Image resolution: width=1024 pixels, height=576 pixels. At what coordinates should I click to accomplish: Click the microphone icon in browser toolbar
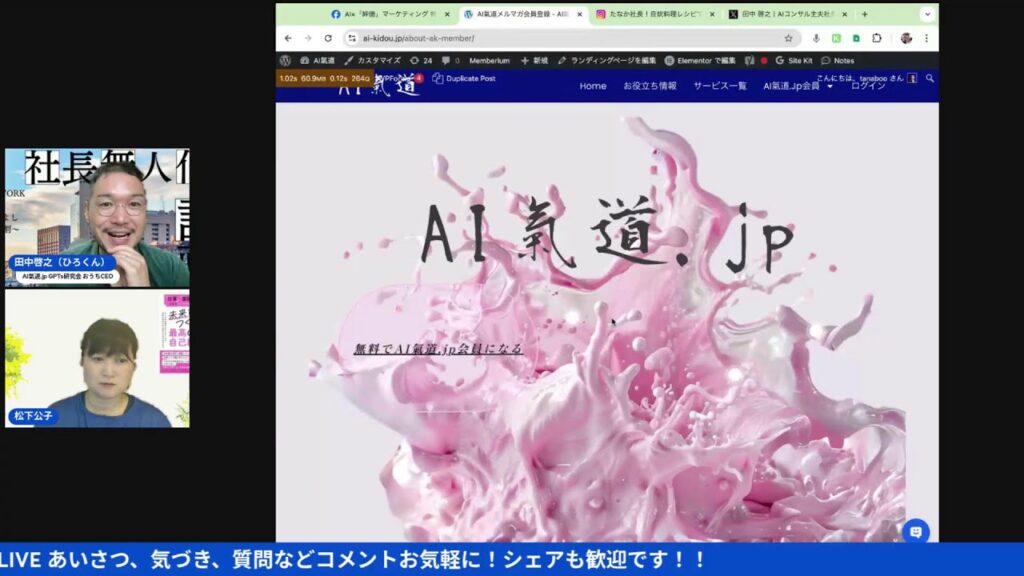tap(816, 38)
